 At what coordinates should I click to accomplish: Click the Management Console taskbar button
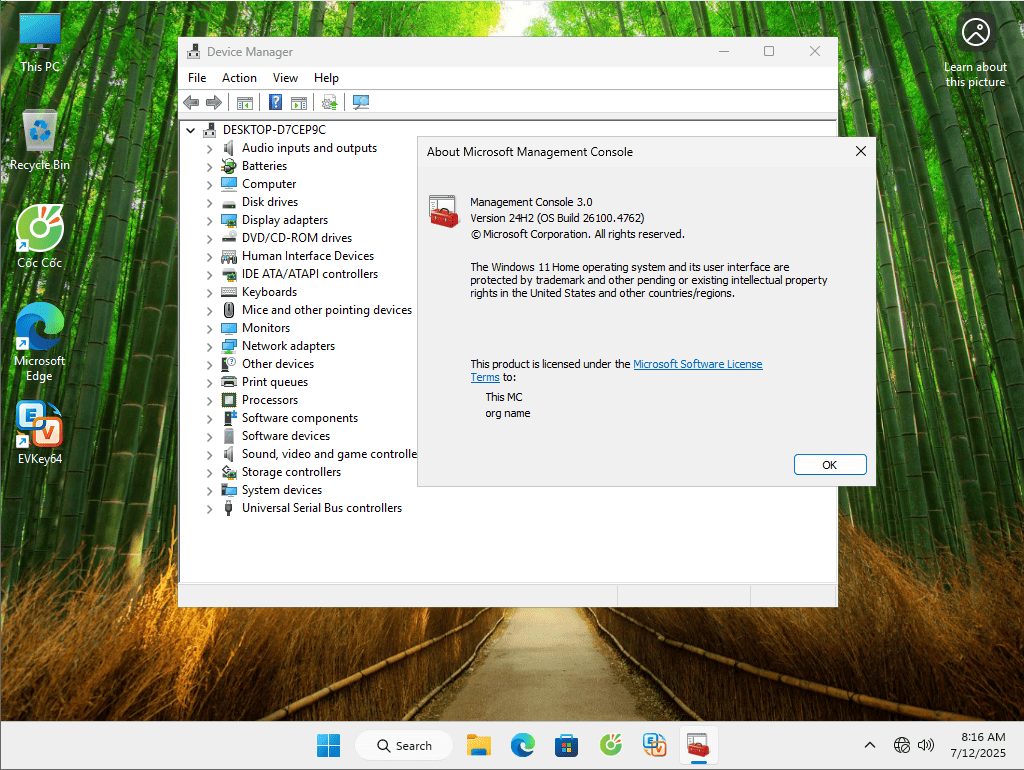click(698, 745)
